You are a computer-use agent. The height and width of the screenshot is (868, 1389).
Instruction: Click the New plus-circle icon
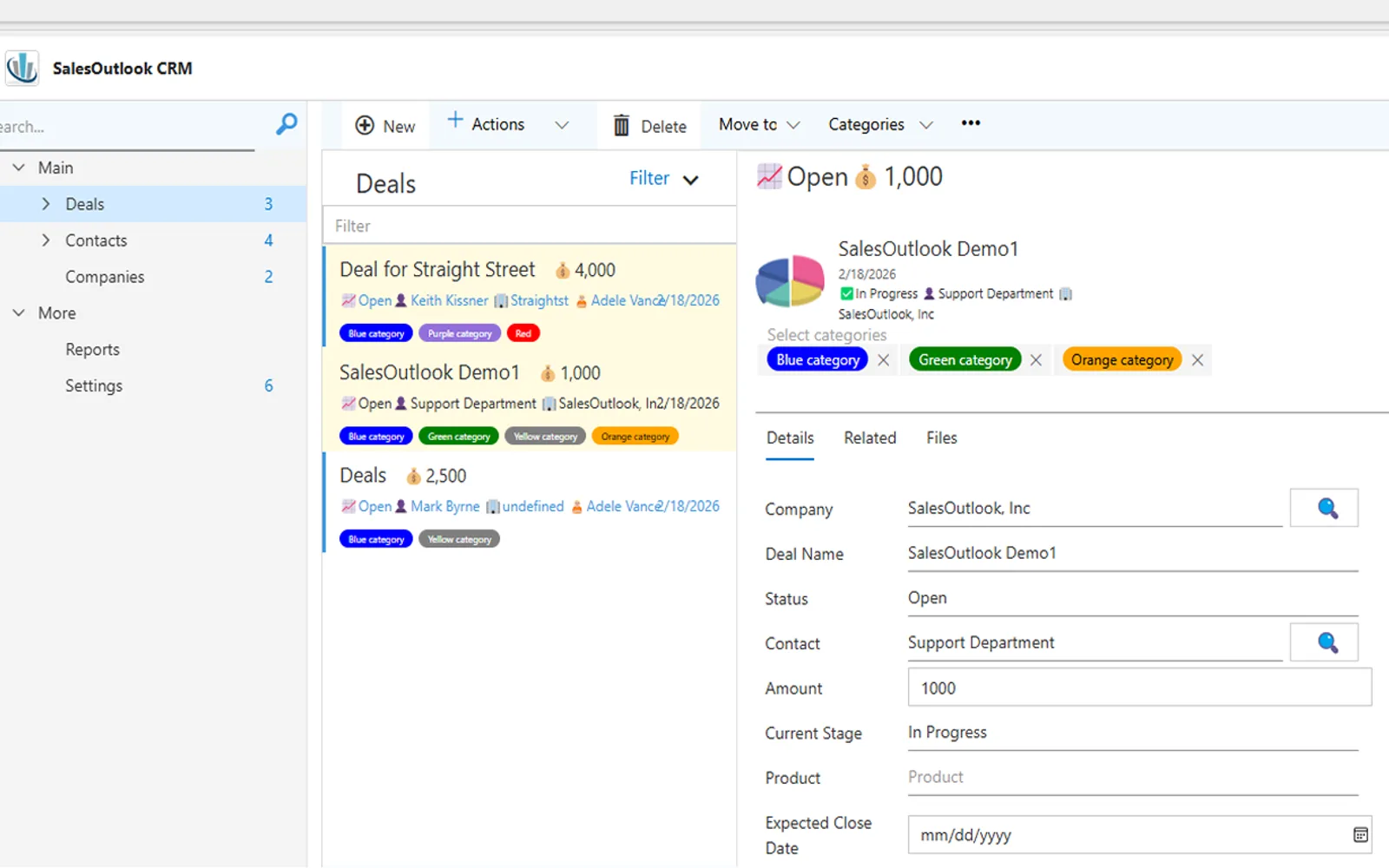(x=365, y=126)
